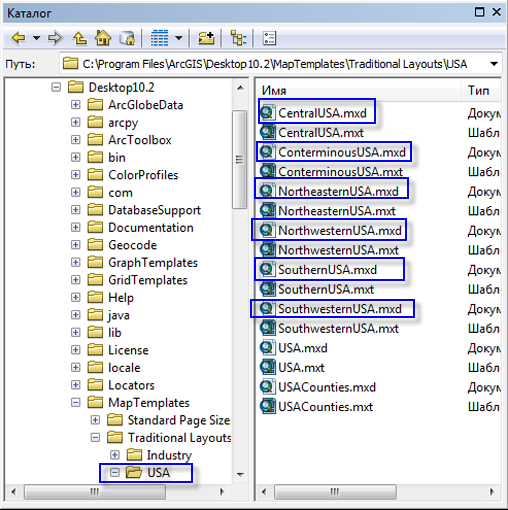Select the USA.mxt file name
The height and width of the screenshot is (510, 508).
click(x=301, y=368)
